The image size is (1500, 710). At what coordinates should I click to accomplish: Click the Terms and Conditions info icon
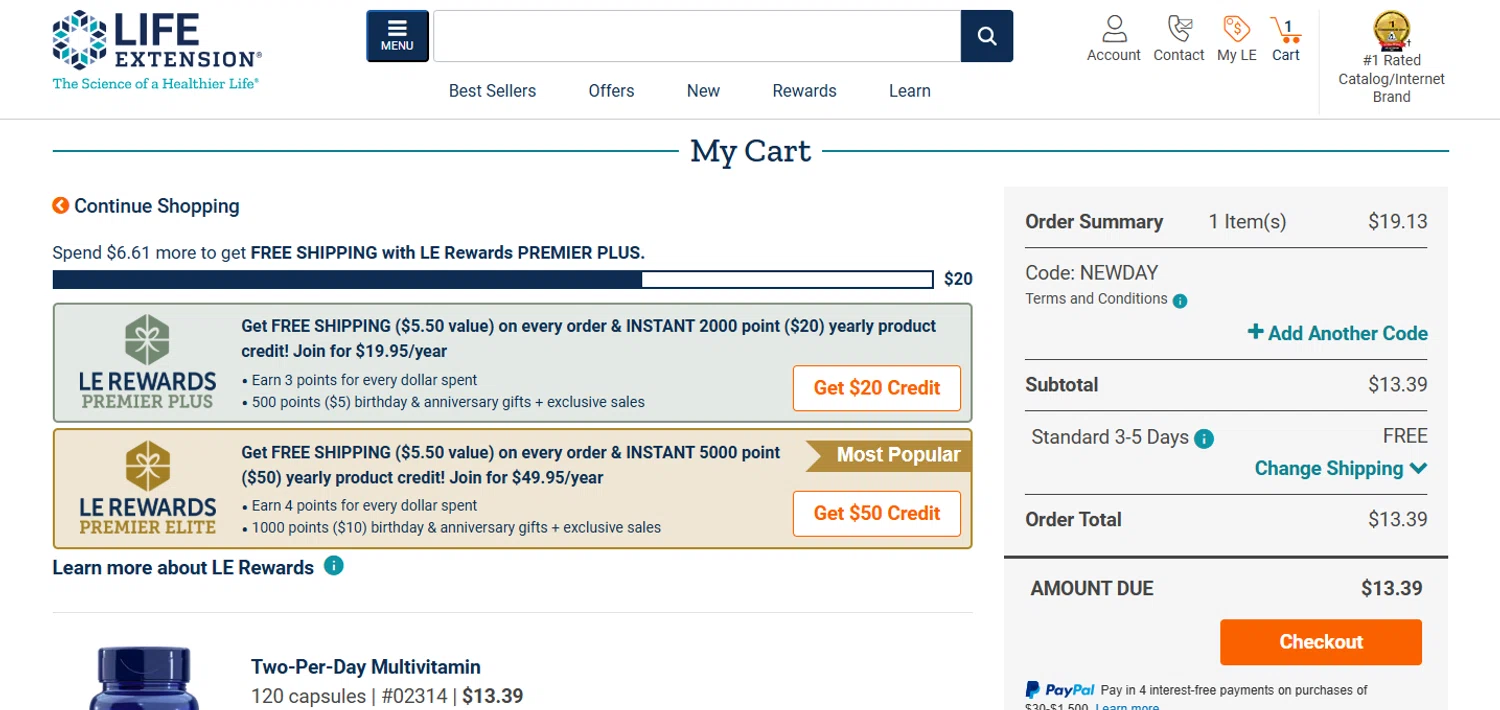pyautogui.click(x=1180, y=300)
